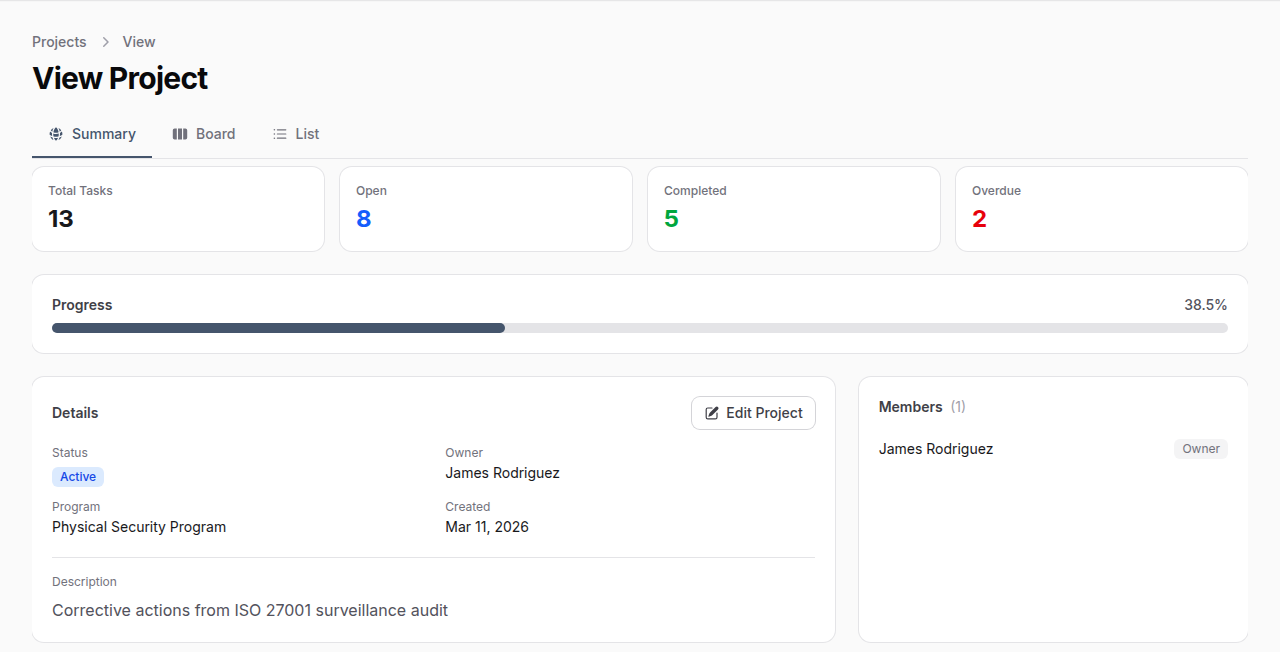Switch to the Summary tab
Image resolution: width=1280 pixels, height=652 pixels.
(103, 133)
